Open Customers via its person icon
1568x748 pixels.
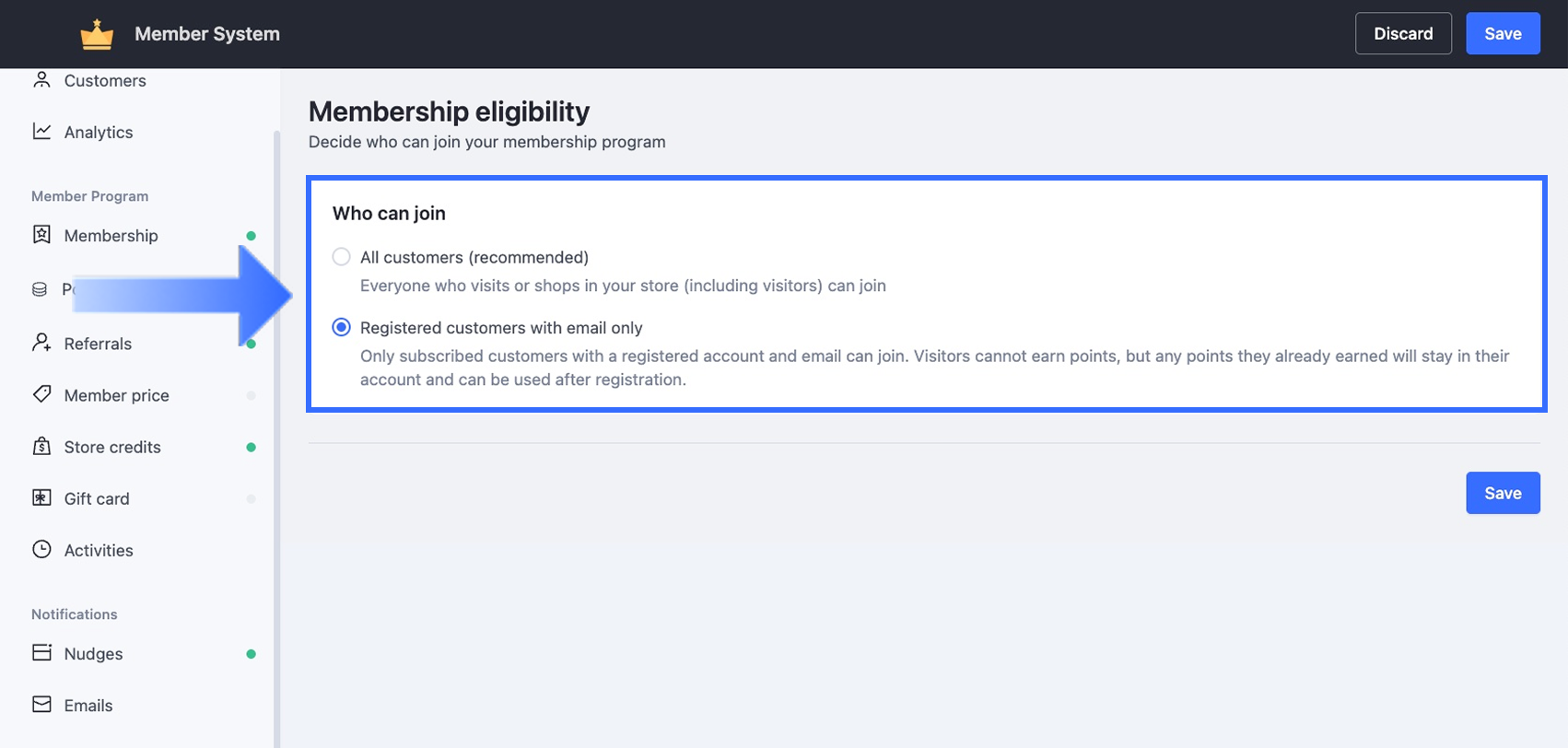[41, 80]
